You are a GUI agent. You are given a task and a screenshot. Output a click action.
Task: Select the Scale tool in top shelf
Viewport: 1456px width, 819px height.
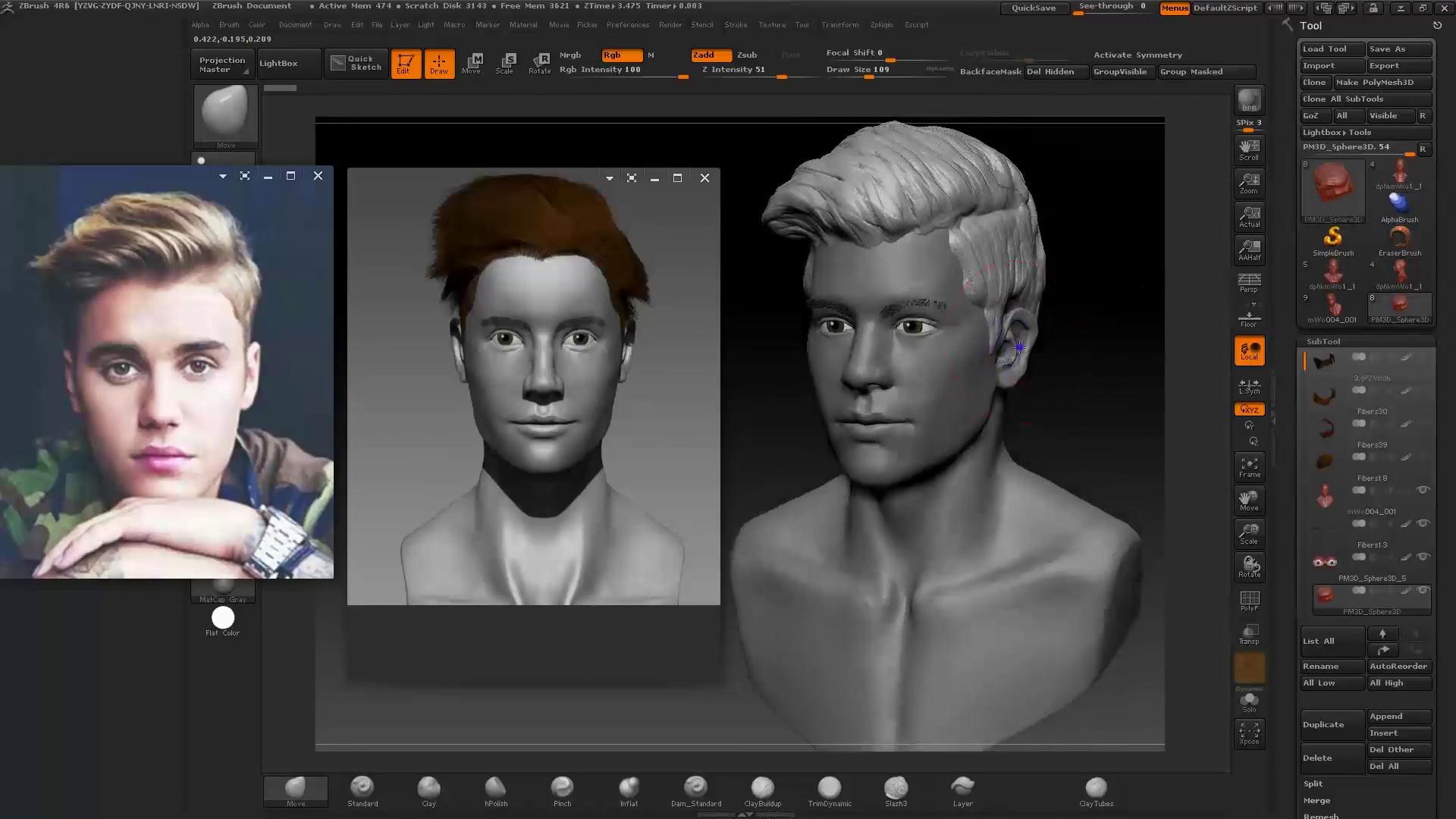click(505, 63)
